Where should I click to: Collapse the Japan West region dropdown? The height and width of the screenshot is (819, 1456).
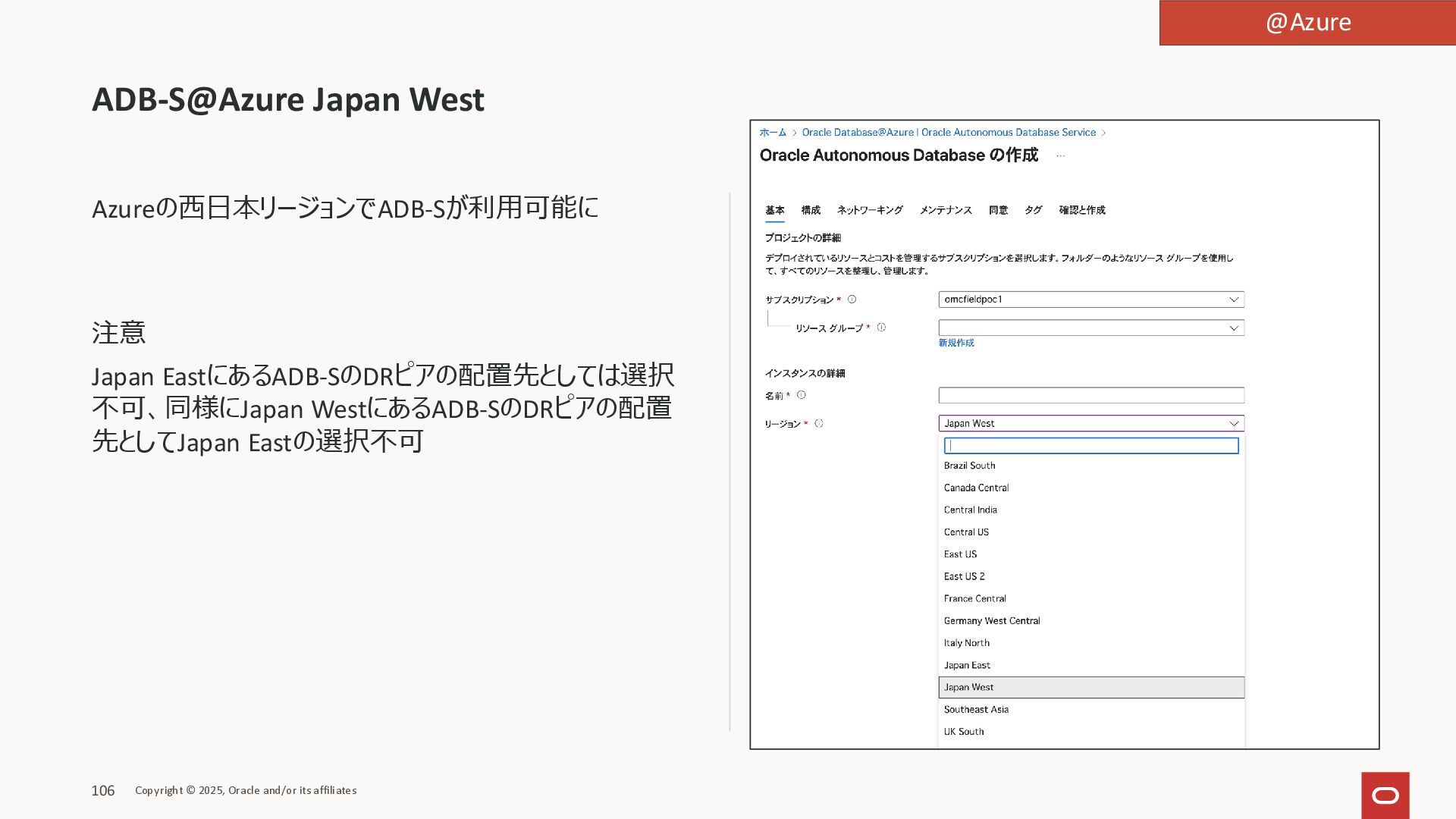pyautogui.click(x=1233, y=424)
